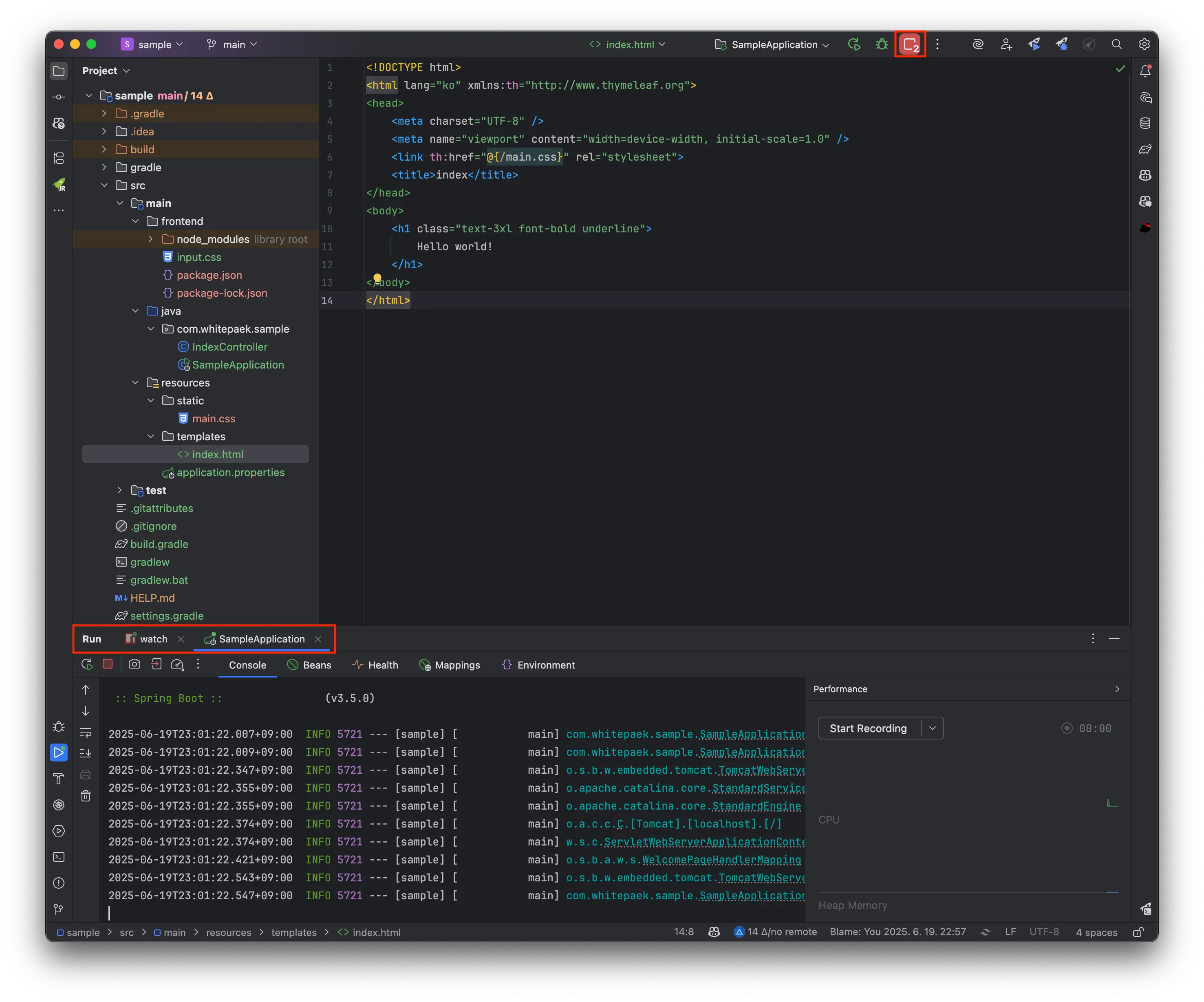Expand the build folder
Viewport: 1204px width, 1002px height.
coord(104,149)
